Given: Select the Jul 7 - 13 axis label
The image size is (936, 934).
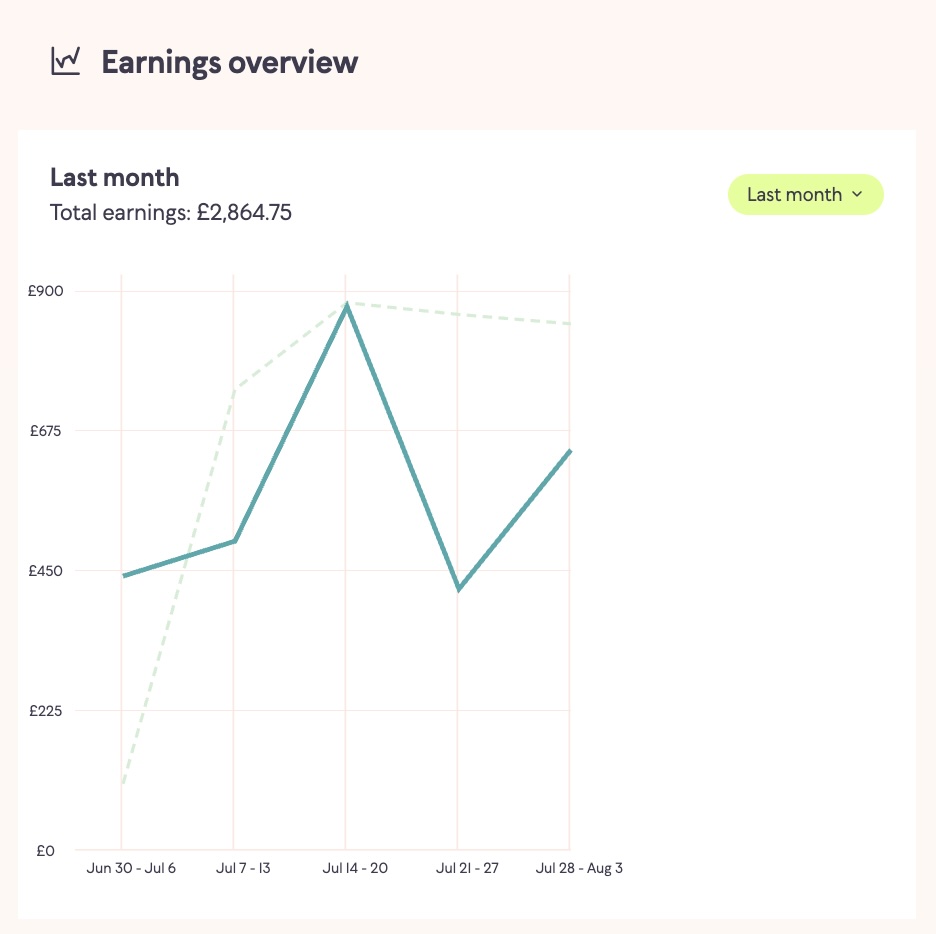Looking at the screenshot, I should (243, 868).
